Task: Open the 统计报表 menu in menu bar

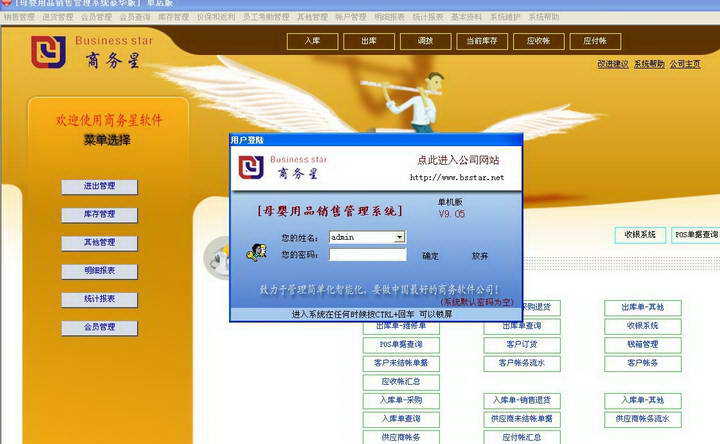Action: click(428, 17)
